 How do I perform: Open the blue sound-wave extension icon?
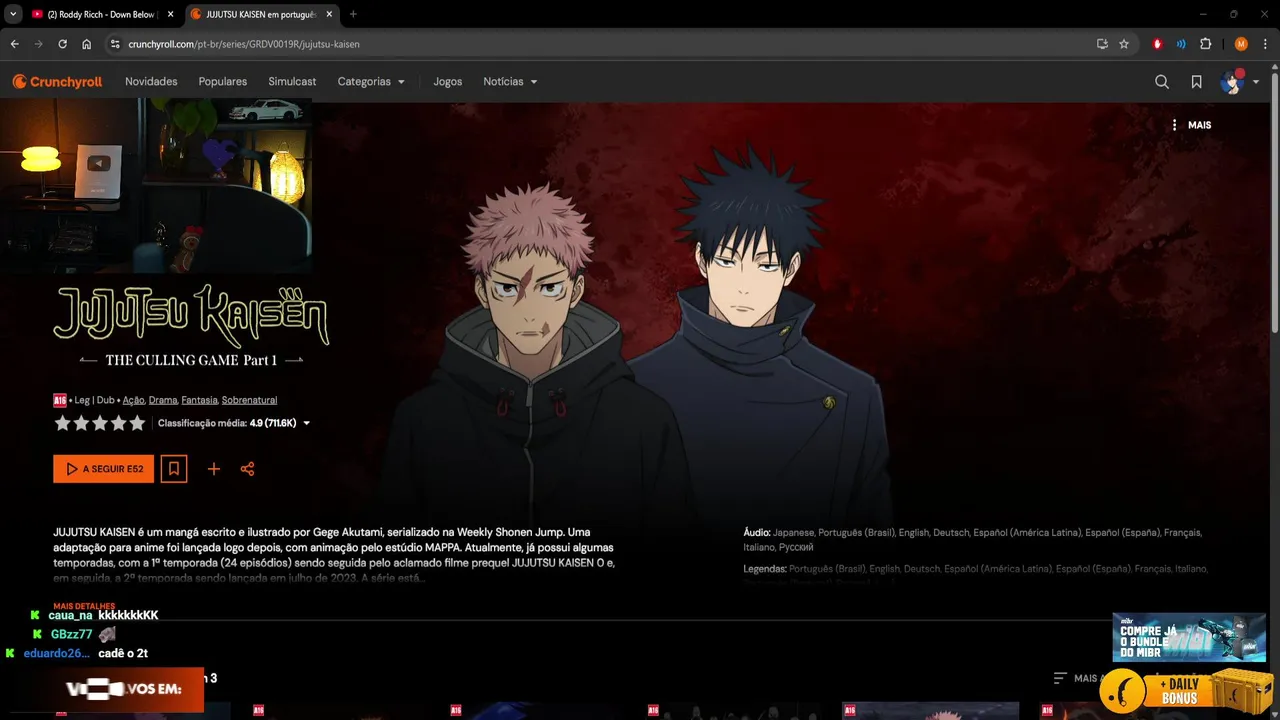click(x=1181, y=44)
